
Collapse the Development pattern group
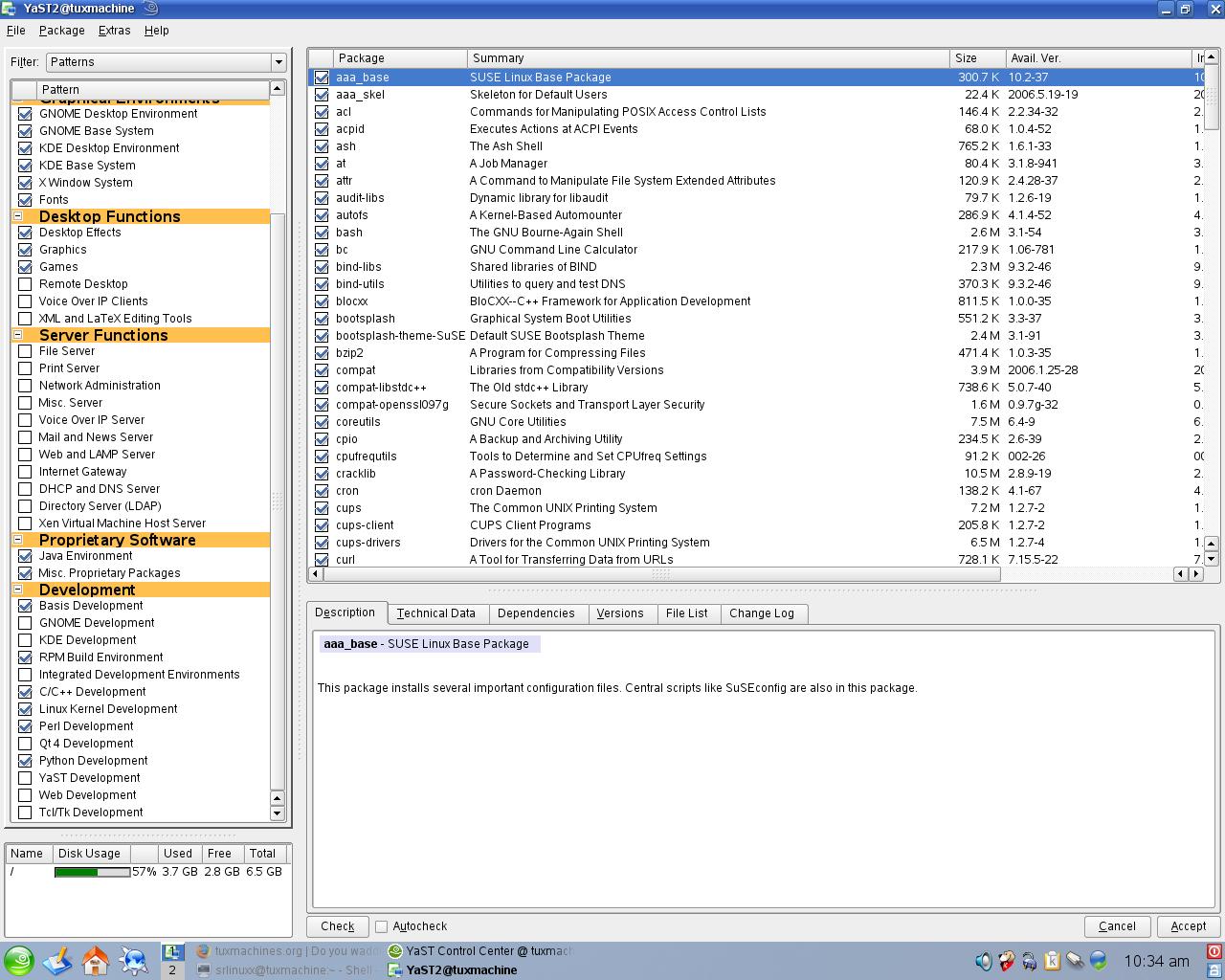click(x=17, y=590)
